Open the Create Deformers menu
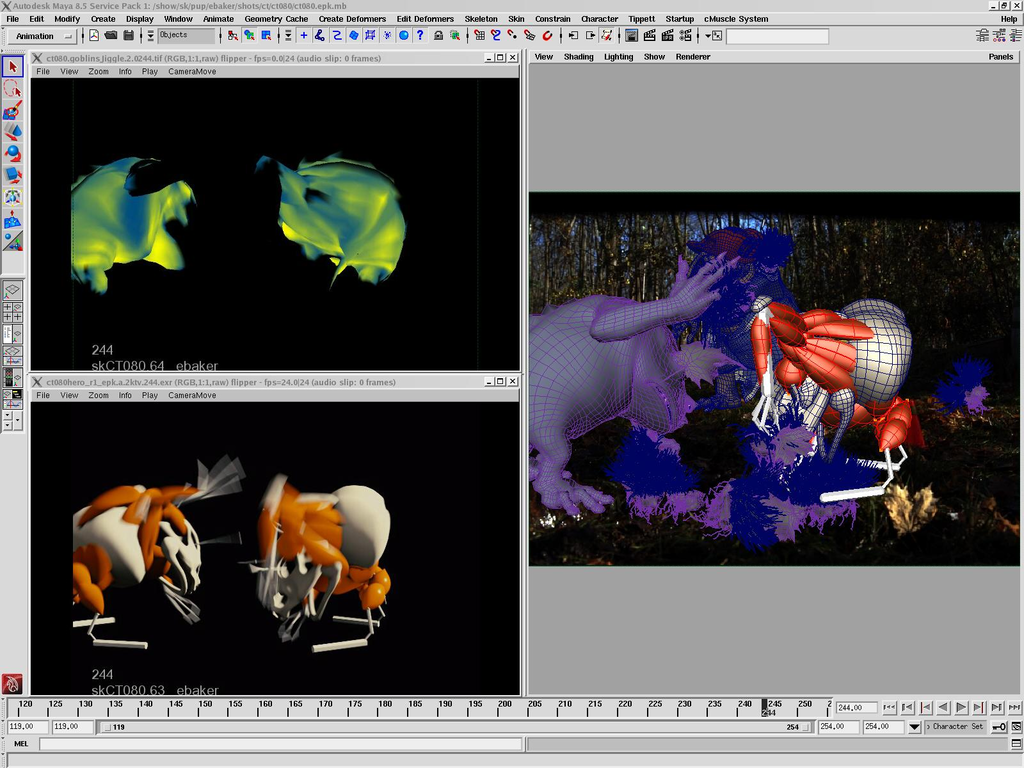Image resolution: width=1024 pixels, height=768 pixels. tap(352, 19)
